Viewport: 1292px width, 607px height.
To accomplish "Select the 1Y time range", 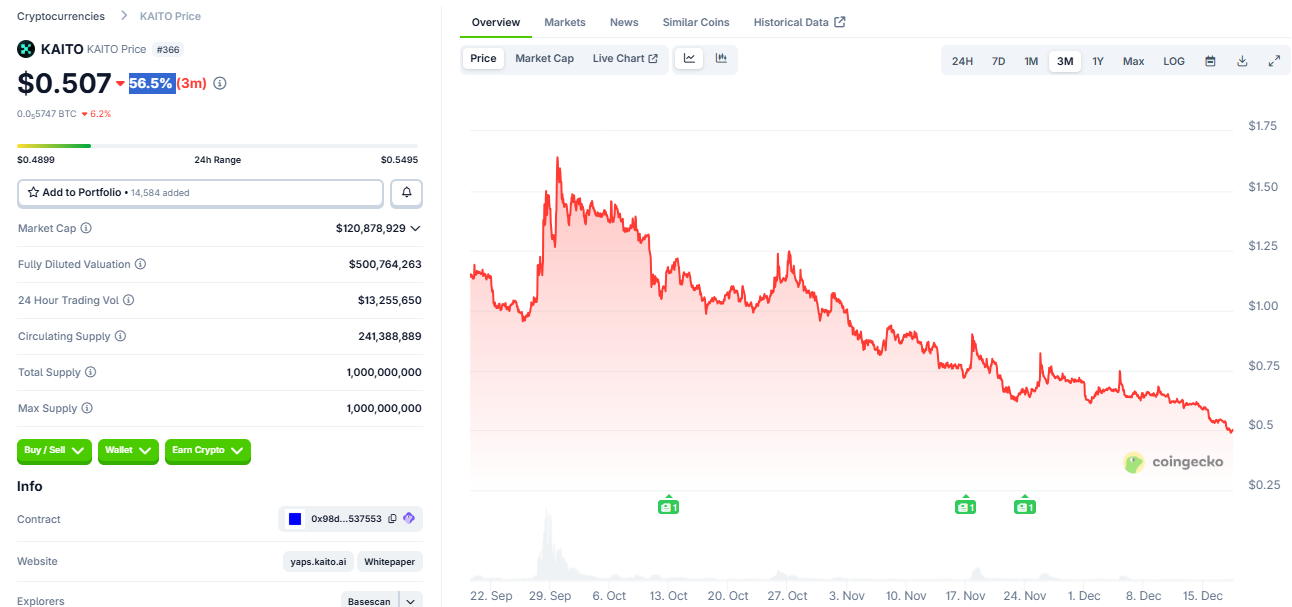I will click(x=1098, y=61).
